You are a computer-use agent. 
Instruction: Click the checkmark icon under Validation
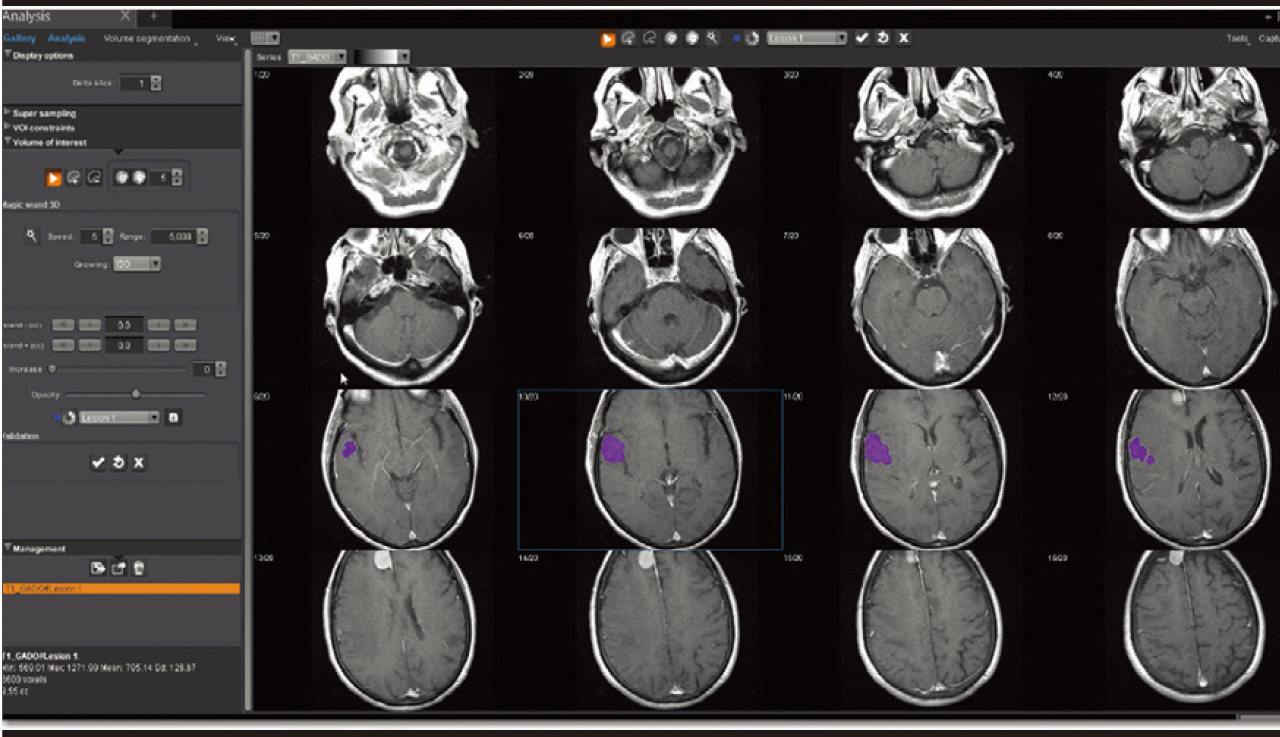pyautogui.click(x=98, y=463)
